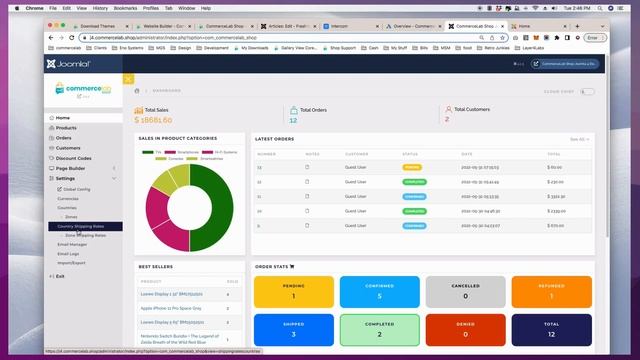Image resolution: width=640 pixels, height=360 pixels.
Task: Click the Total Sales chart icon
Action: pyautogui.click(x=139, y=110)
